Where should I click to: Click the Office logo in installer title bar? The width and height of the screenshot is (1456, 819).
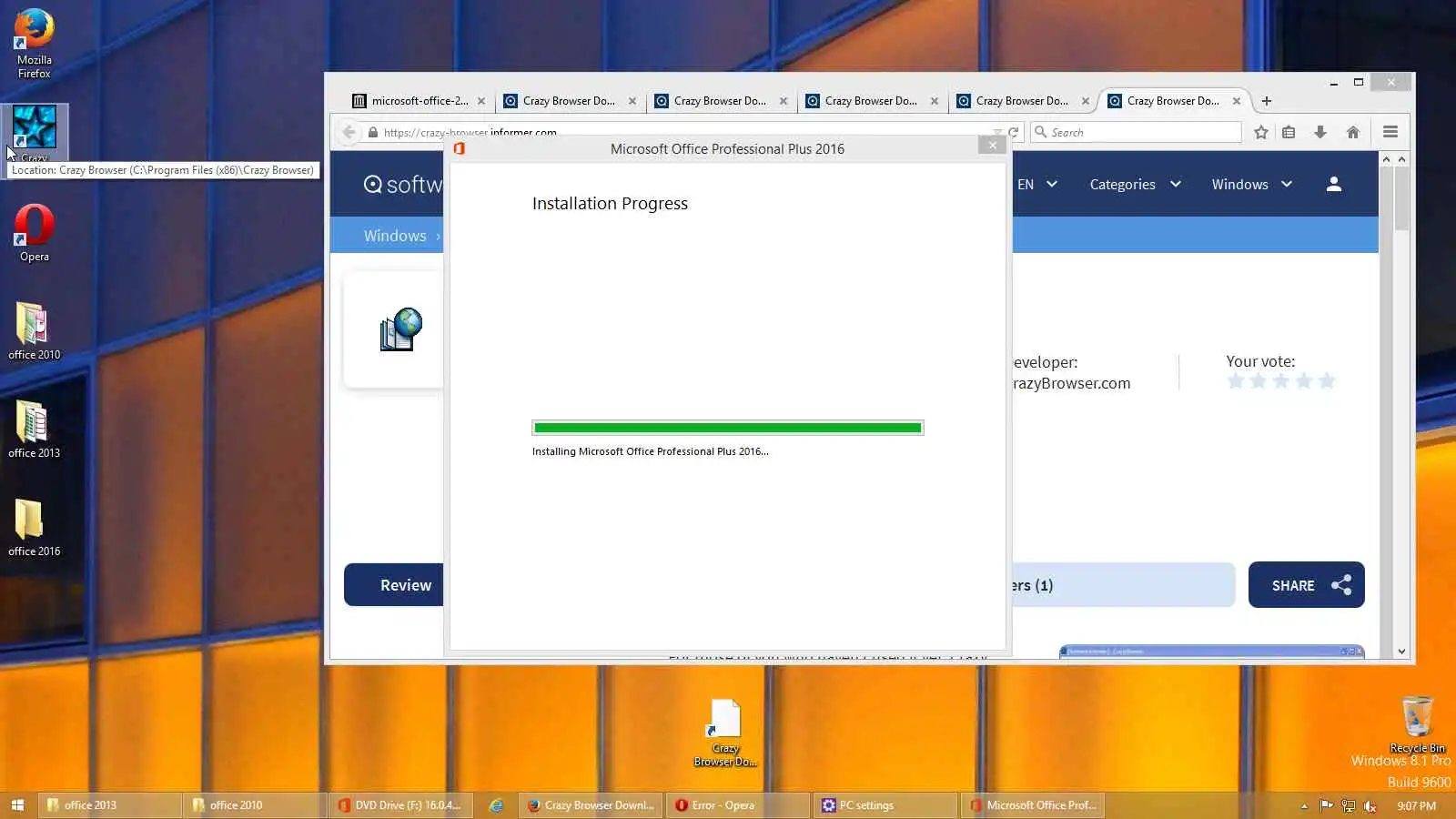point(460,148)
